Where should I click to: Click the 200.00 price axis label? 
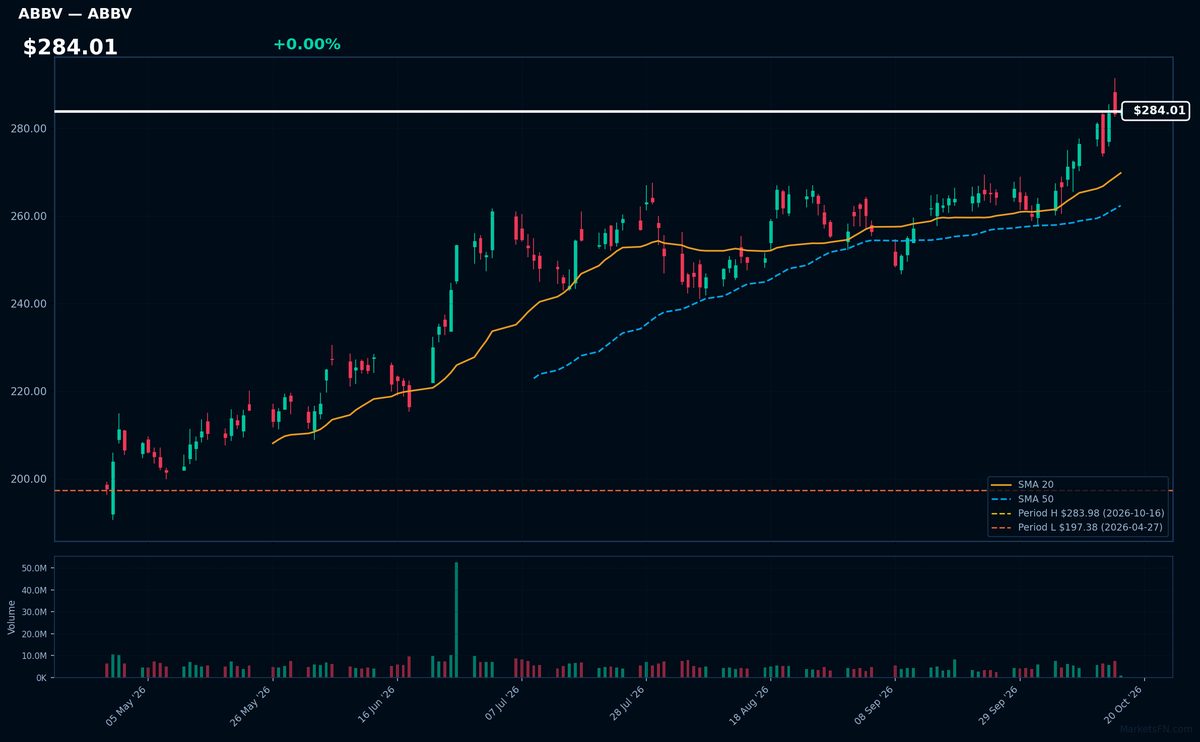tap(30, 479)
